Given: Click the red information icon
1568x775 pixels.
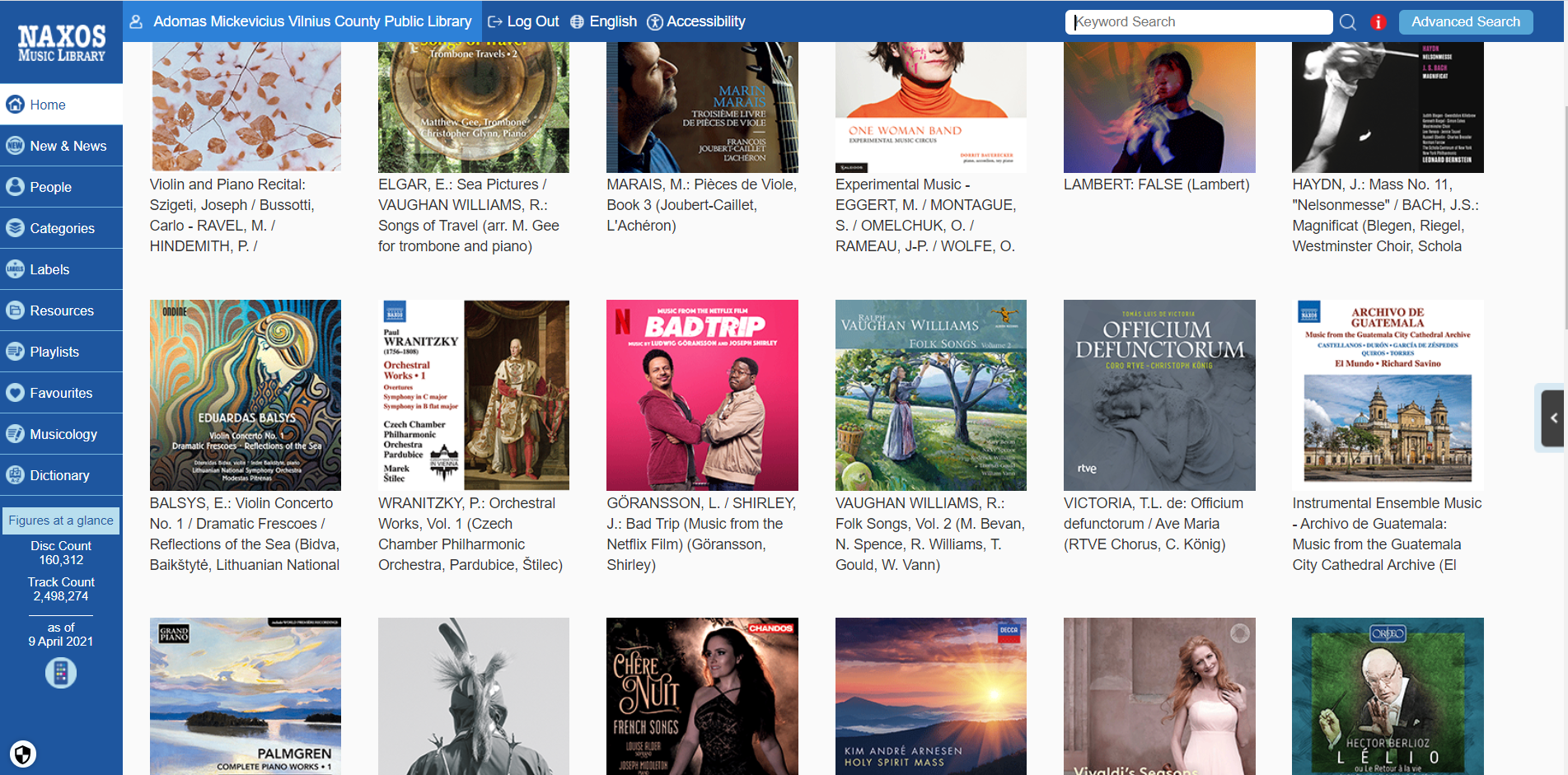Looking at the screenshot, I should pos(1378,22).
